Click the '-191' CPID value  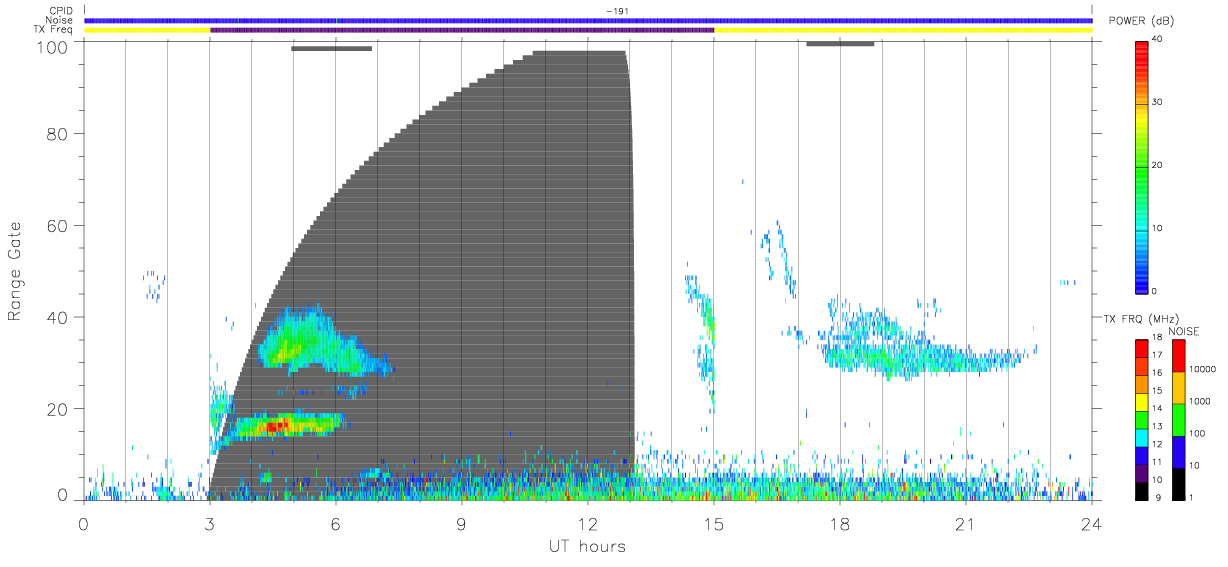click(x=617, y=11)
